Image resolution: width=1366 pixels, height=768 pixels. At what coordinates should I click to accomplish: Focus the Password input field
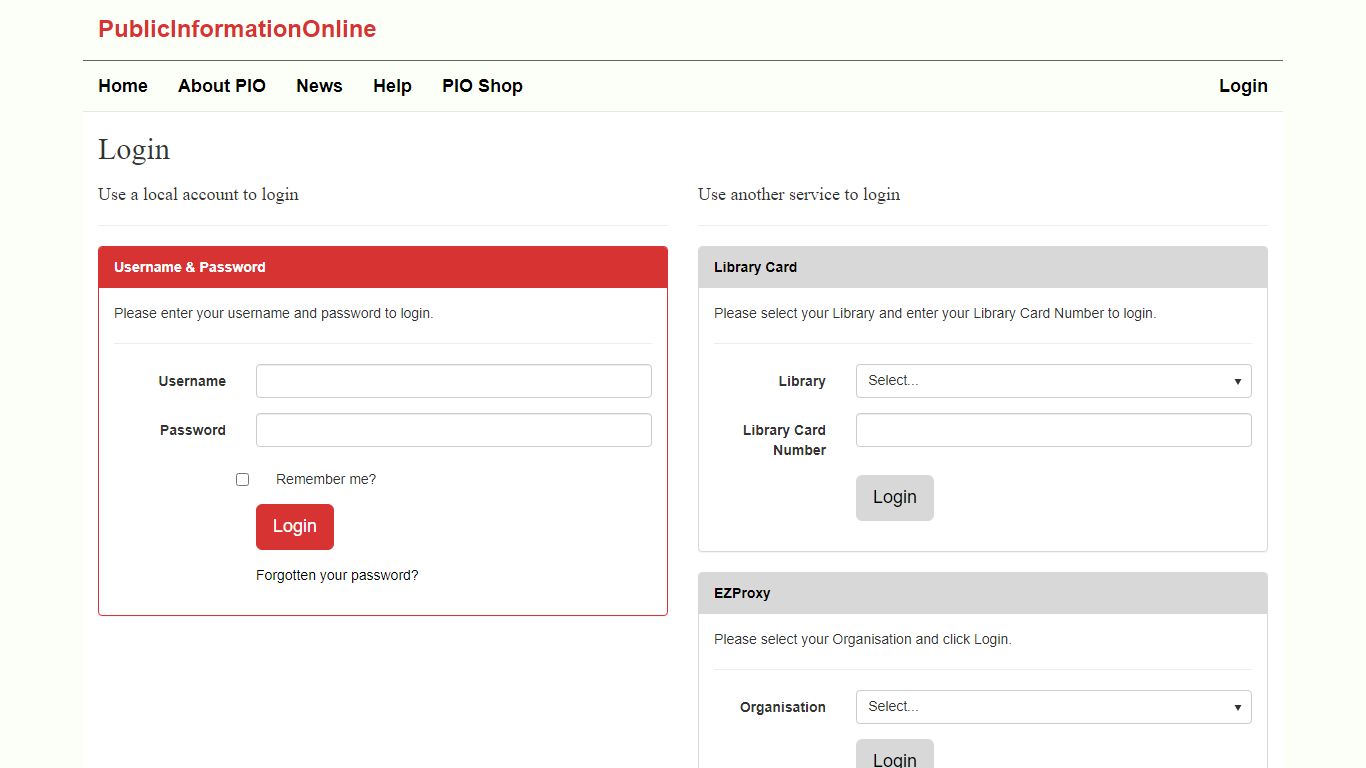(x=454, y=430)
